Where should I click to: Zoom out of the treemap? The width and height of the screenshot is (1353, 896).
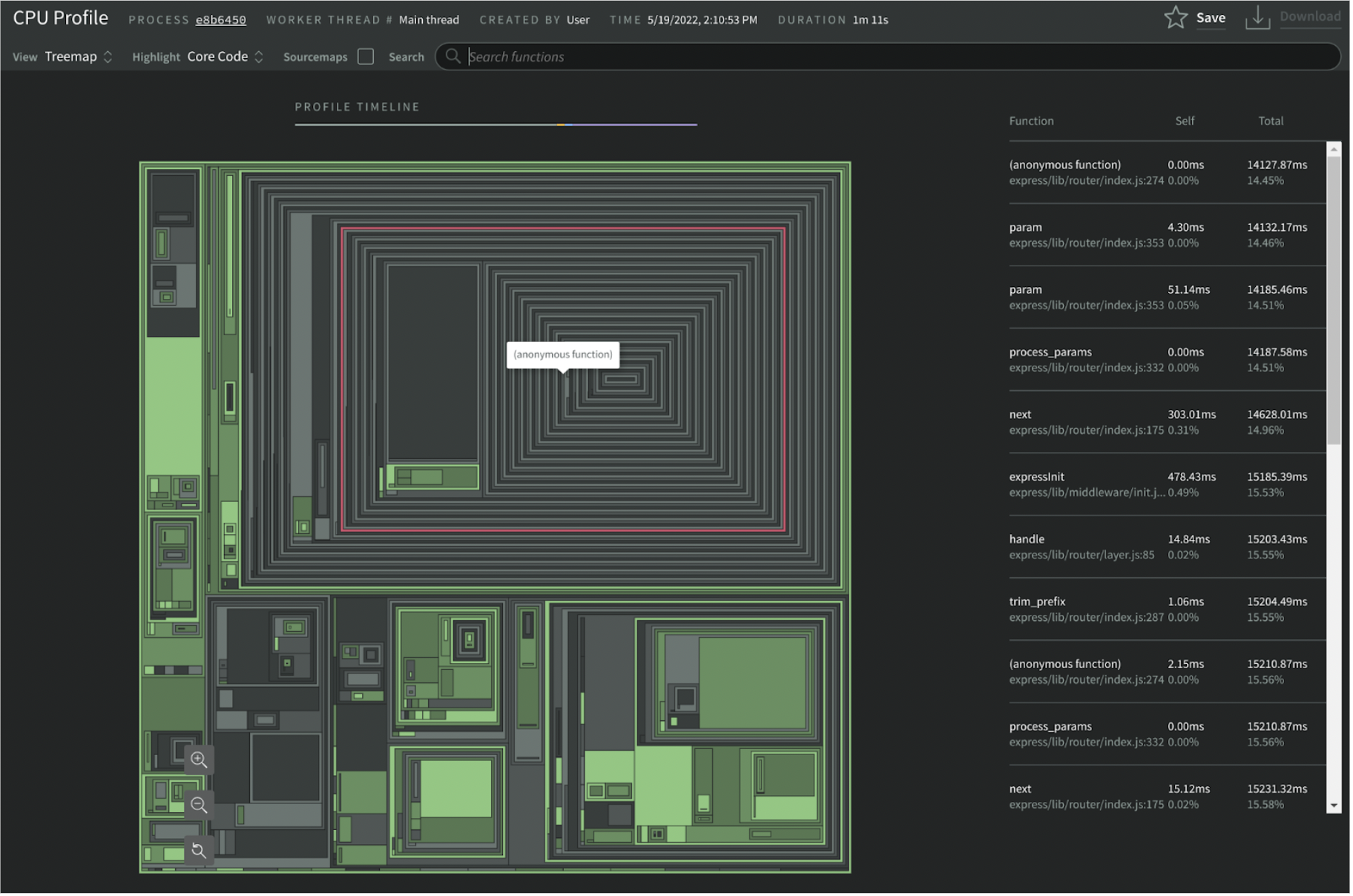point(199,806)
